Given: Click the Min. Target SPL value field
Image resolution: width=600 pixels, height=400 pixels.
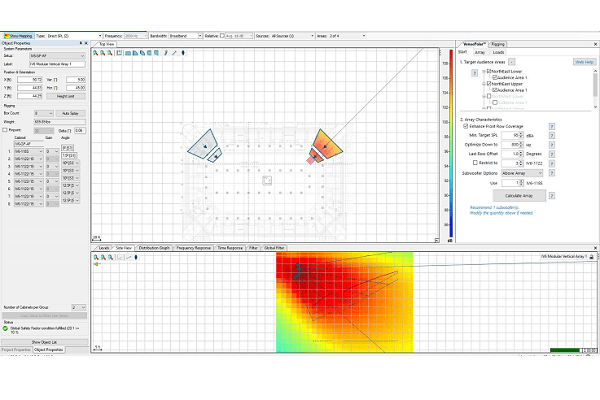Looking at the screenshot, I should tap(512, 136).
